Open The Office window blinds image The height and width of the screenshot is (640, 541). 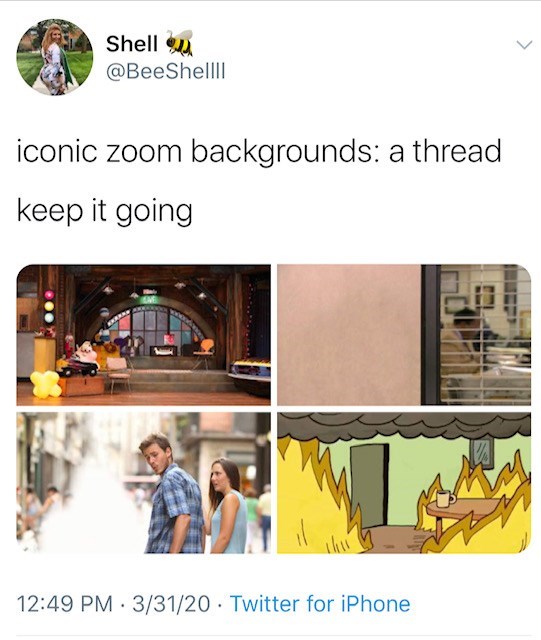404,335
